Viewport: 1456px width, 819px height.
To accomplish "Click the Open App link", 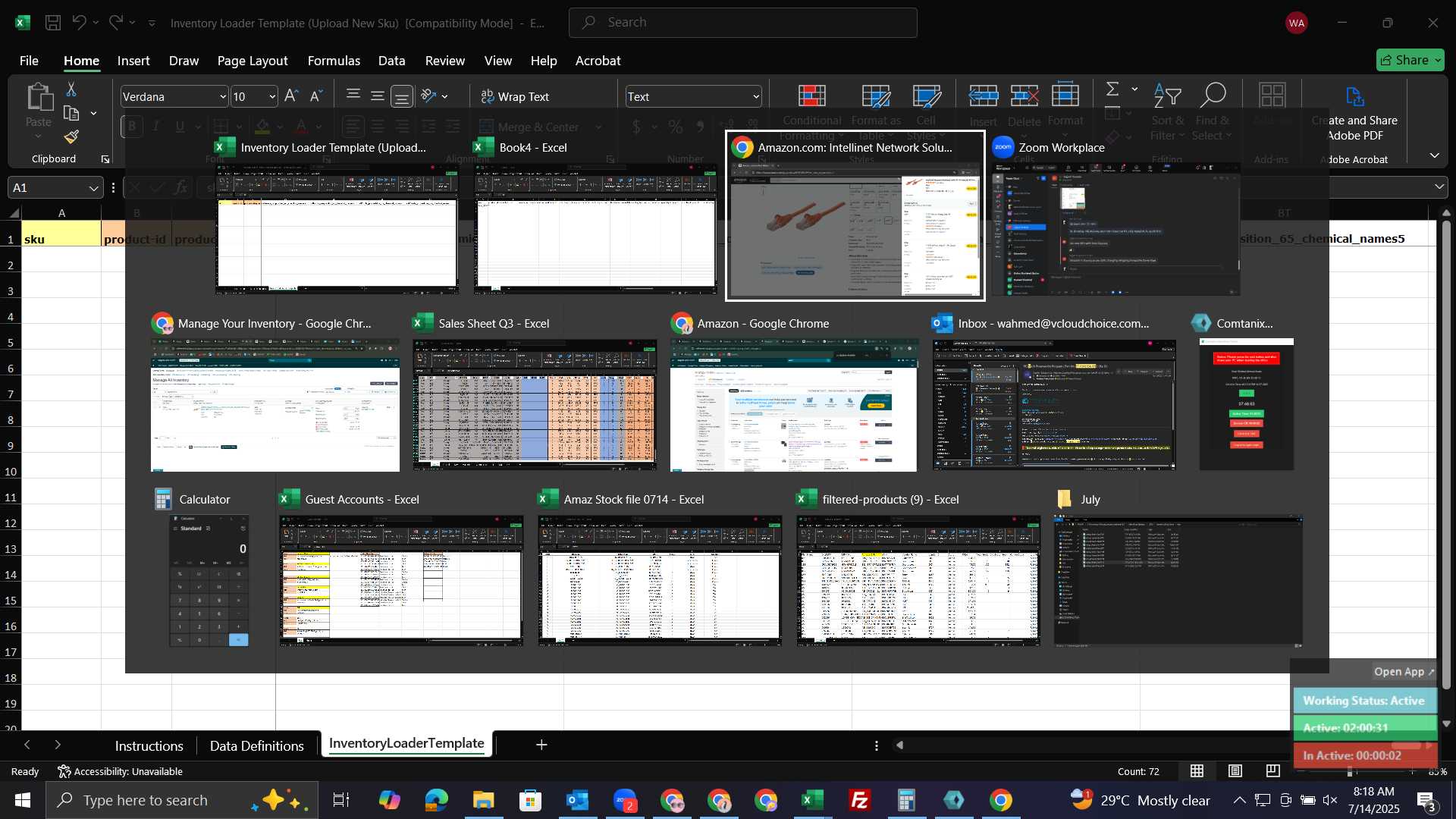I will coord(1404,671).
